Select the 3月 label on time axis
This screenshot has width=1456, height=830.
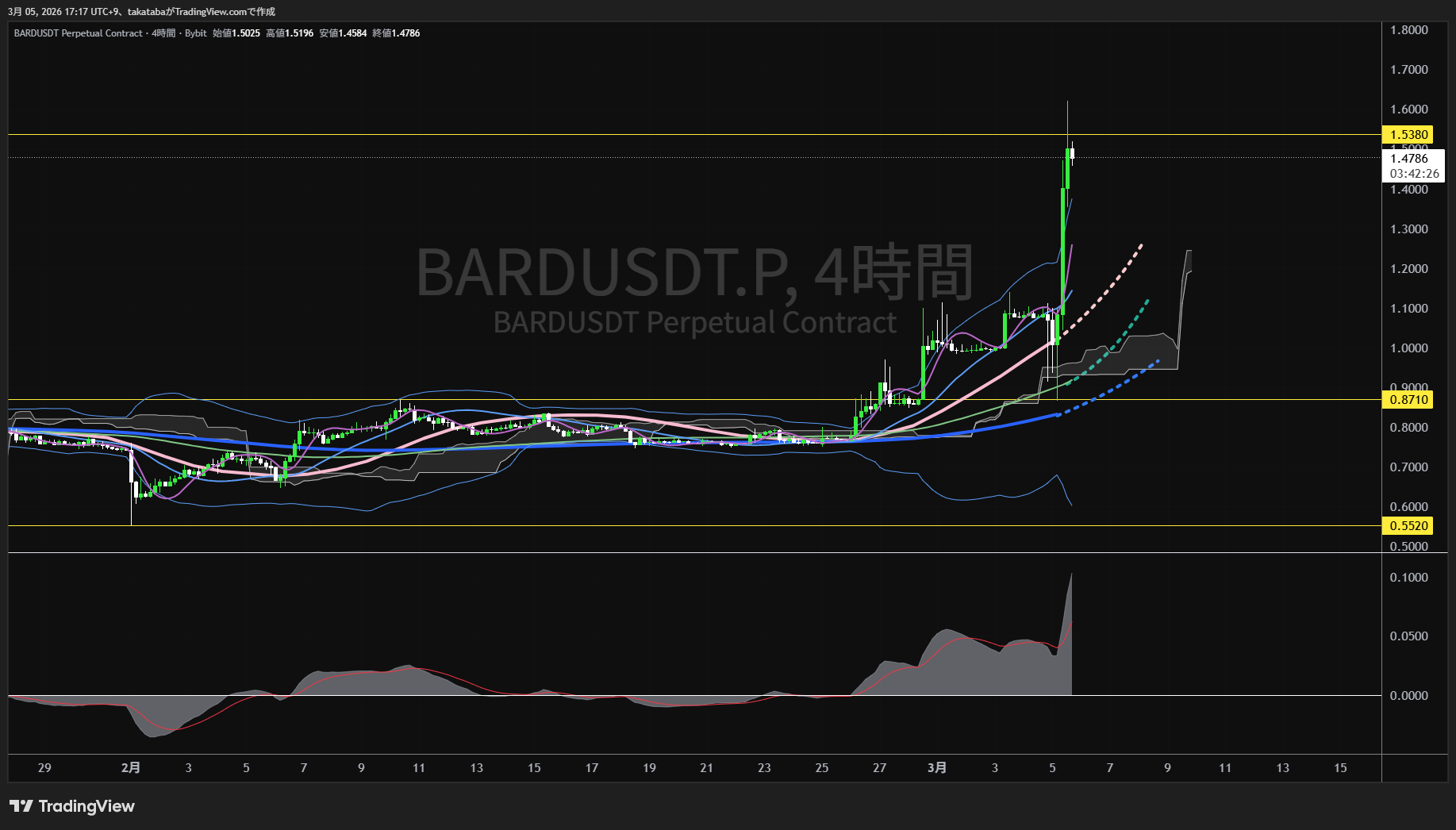[x=937, y=767]
